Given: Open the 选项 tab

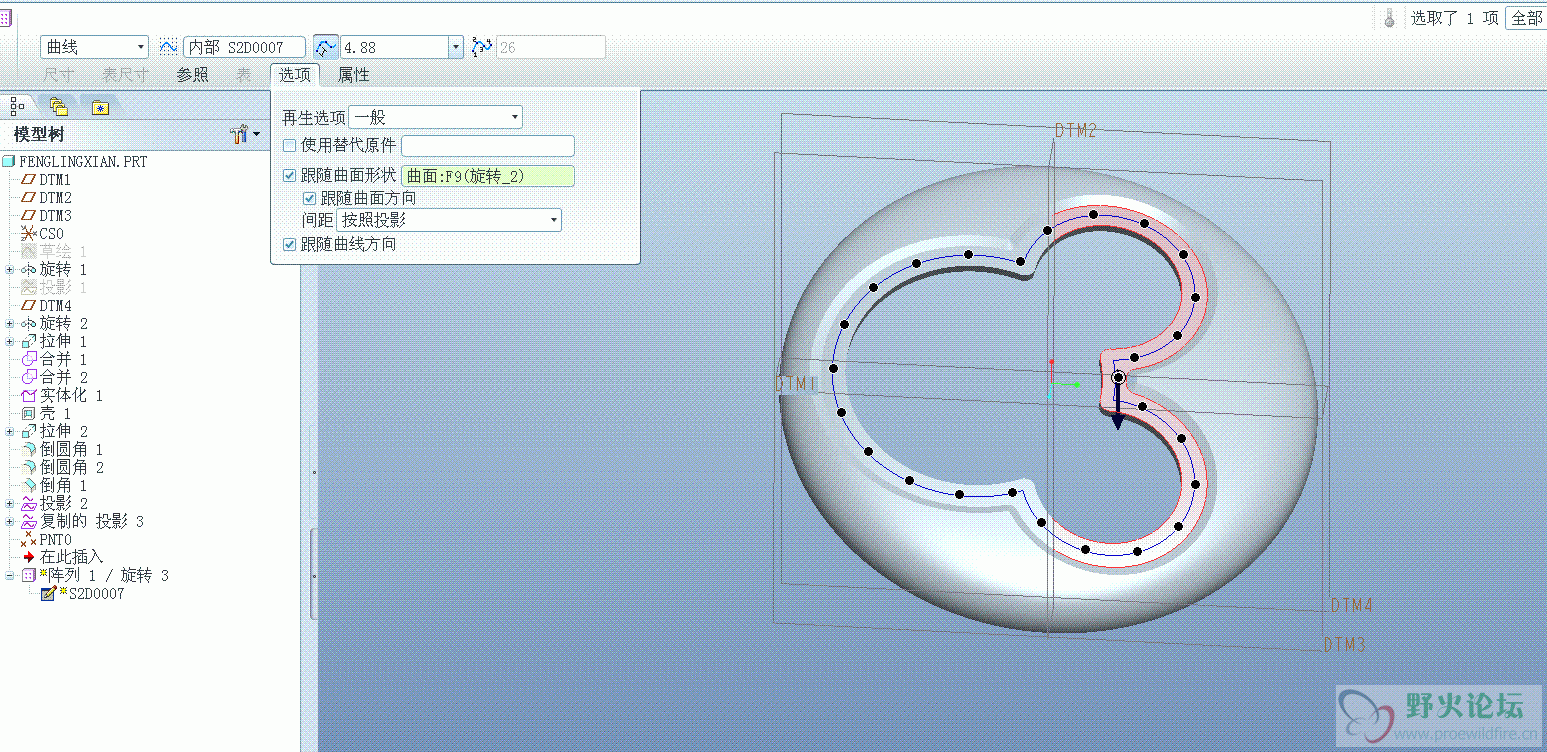Looking at the screenshot, I should 295,75.
